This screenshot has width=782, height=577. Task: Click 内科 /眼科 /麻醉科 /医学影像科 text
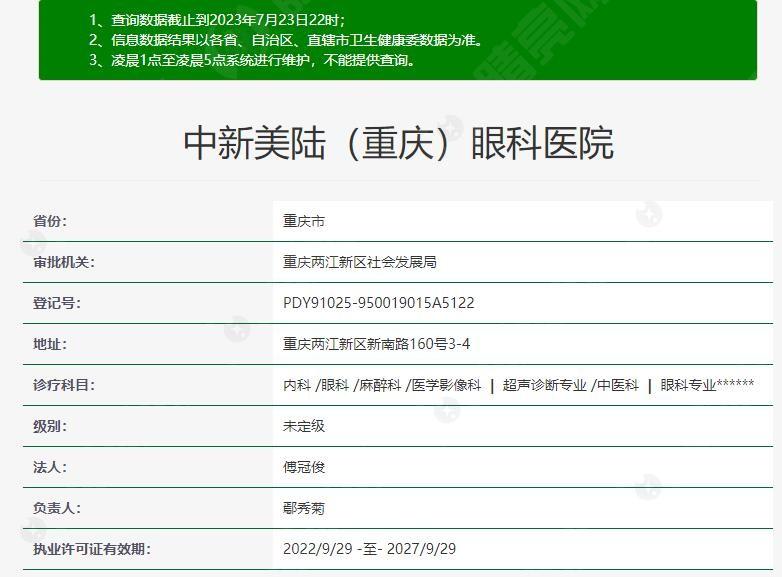[x=382, y=385]
